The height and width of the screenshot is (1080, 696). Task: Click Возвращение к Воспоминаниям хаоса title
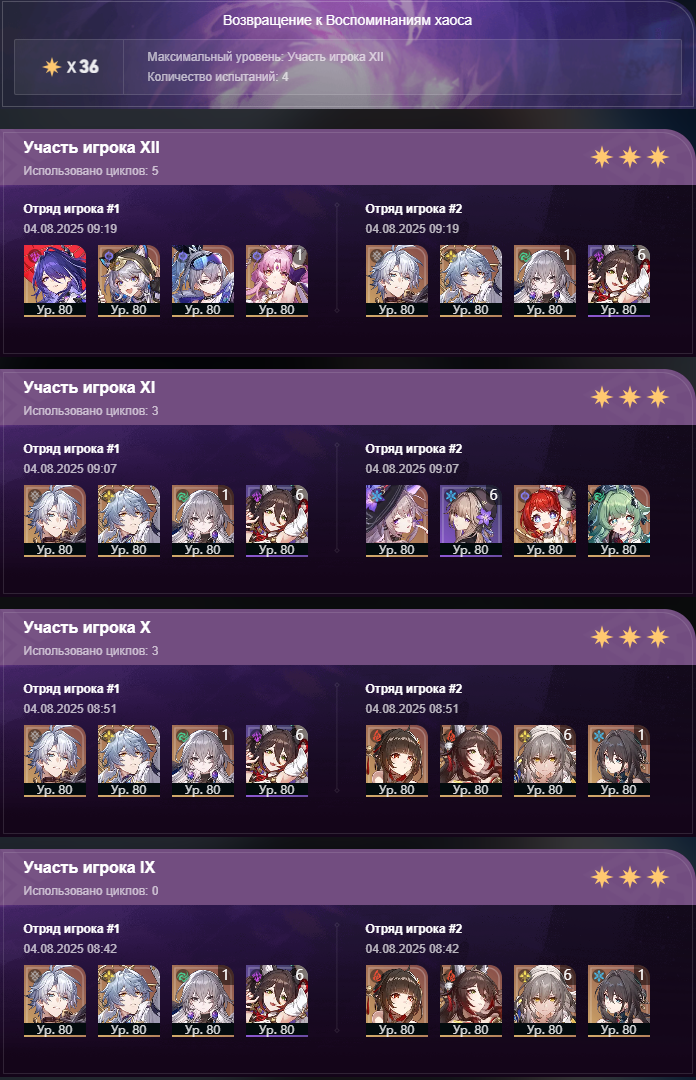[x=347, y=20]
